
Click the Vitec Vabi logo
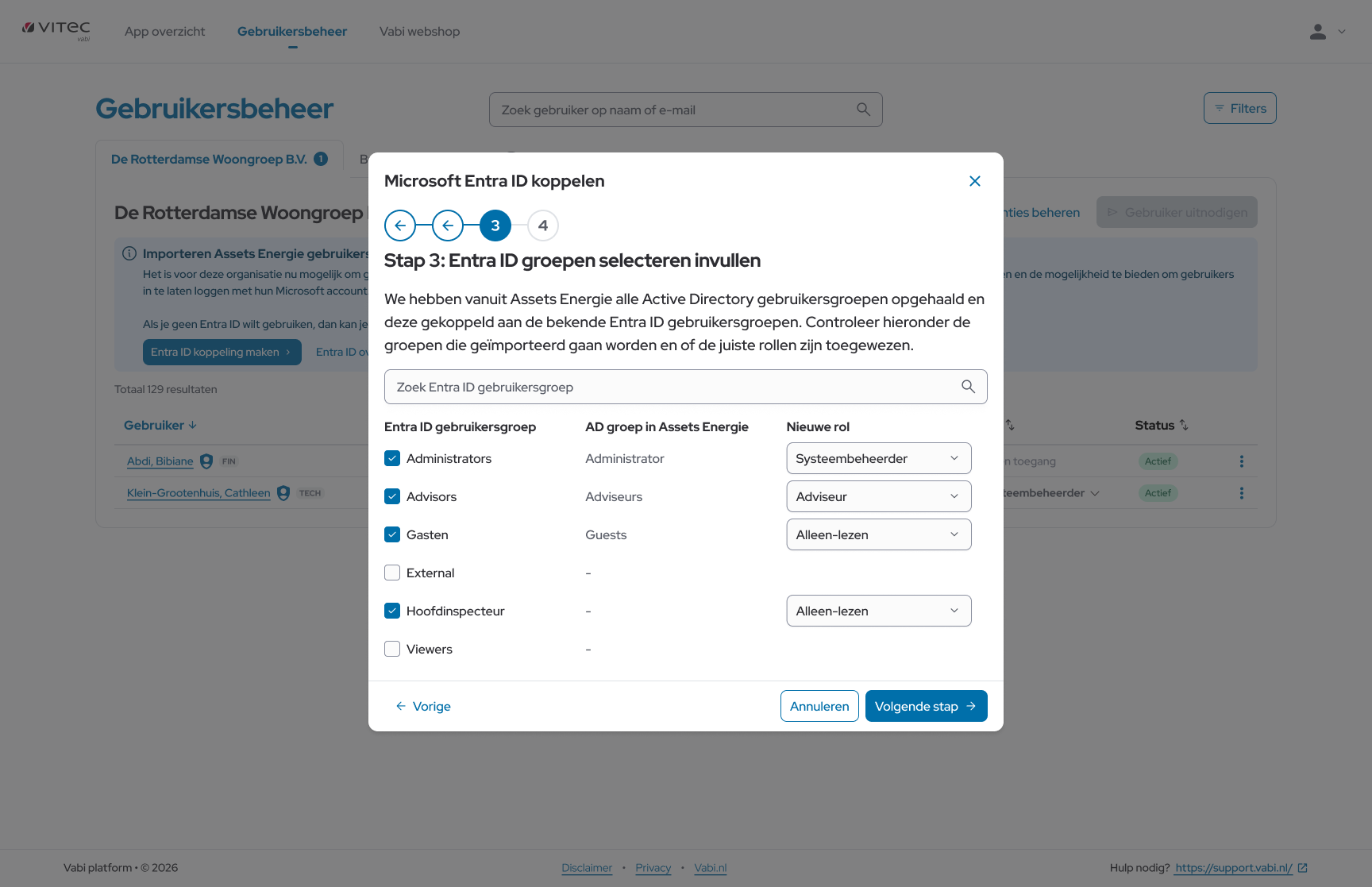click(56, 31)
